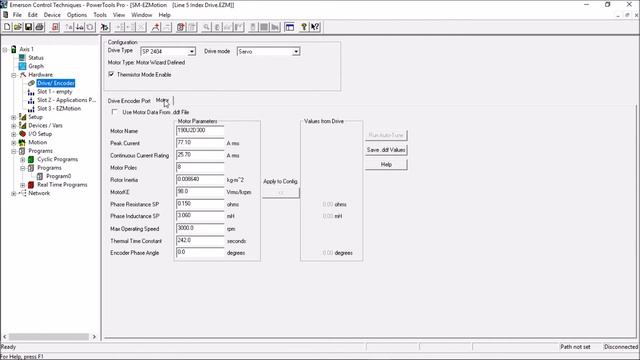Viewport: 640px width, 360px height.
Task: Click the Help button beside motor parameters
Action: (386, 164)
